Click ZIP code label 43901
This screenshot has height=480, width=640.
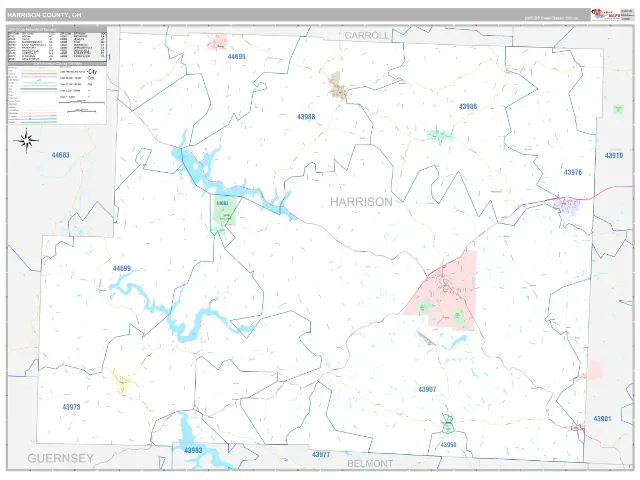pyautogui.click(x=602, y=419)
